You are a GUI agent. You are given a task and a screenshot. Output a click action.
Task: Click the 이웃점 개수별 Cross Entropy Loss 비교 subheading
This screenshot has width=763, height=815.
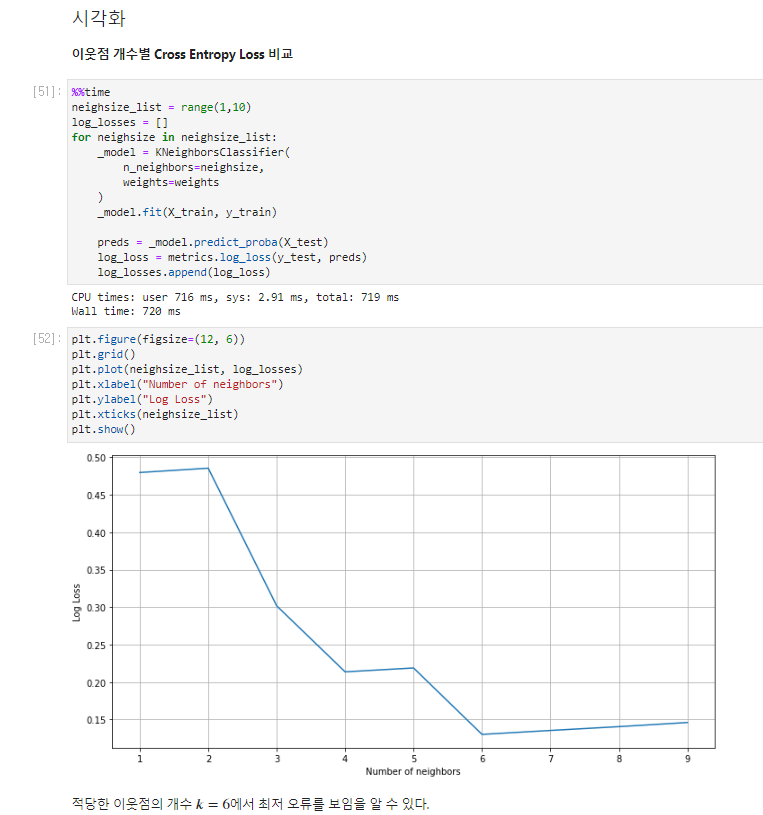[x=182, y=55]
